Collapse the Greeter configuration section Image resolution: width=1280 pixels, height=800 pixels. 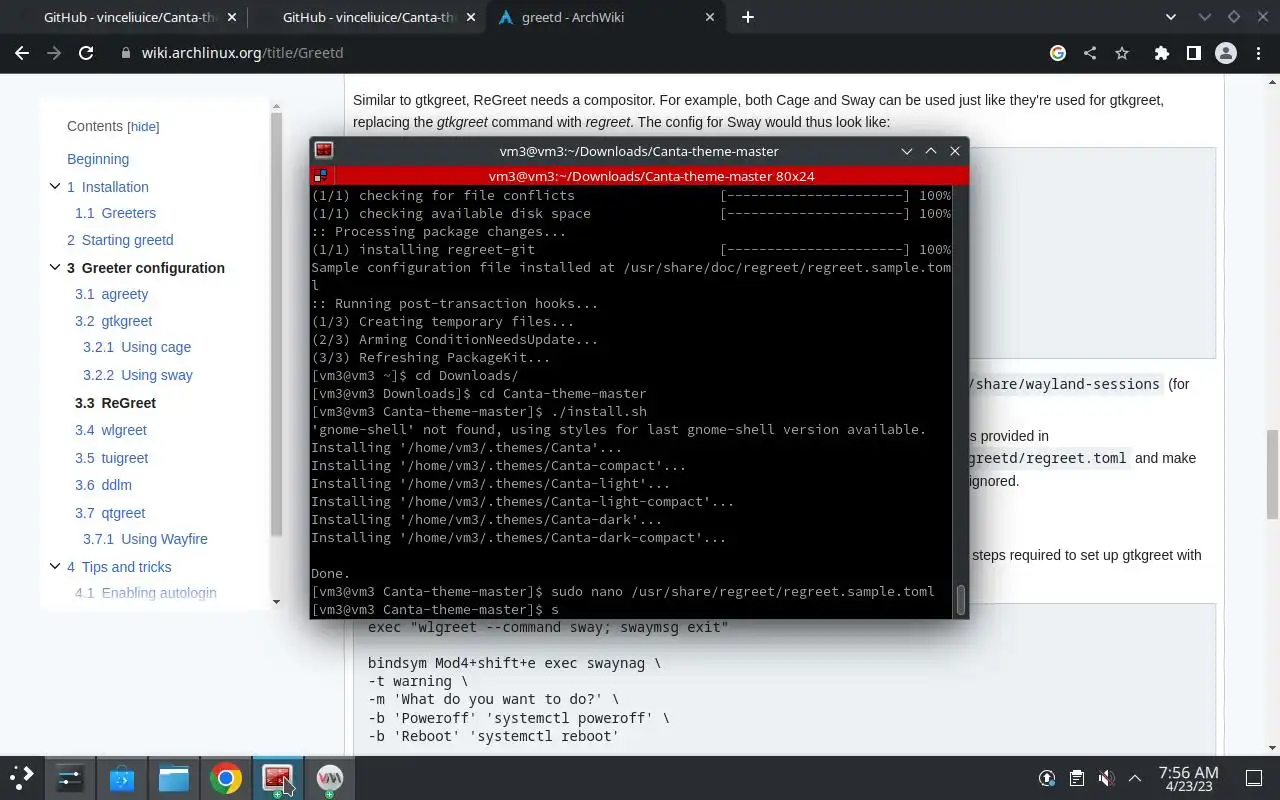55,267
